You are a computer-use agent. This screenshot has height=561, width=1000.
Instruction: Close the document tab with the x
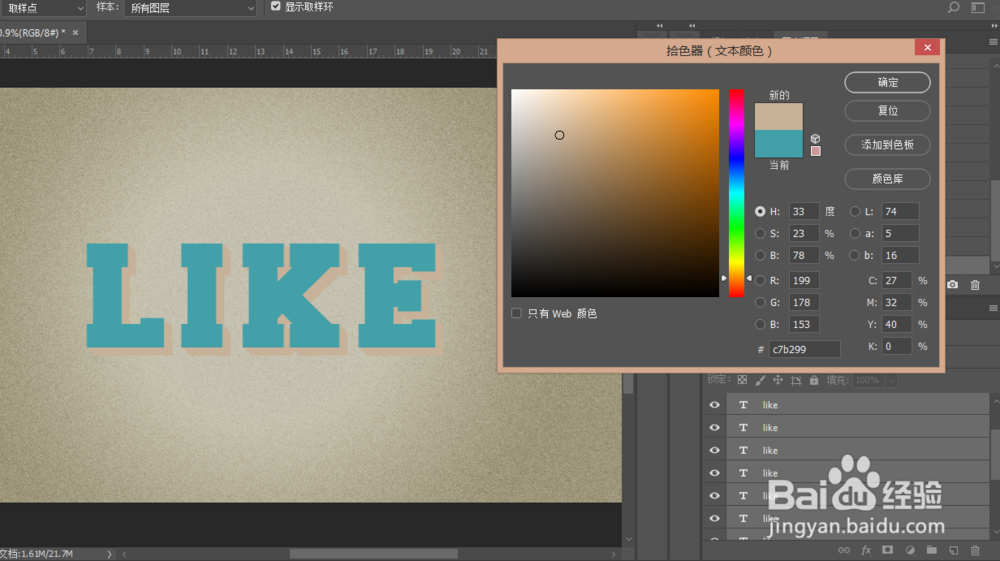pyautogui.click(x=75, y=33)
